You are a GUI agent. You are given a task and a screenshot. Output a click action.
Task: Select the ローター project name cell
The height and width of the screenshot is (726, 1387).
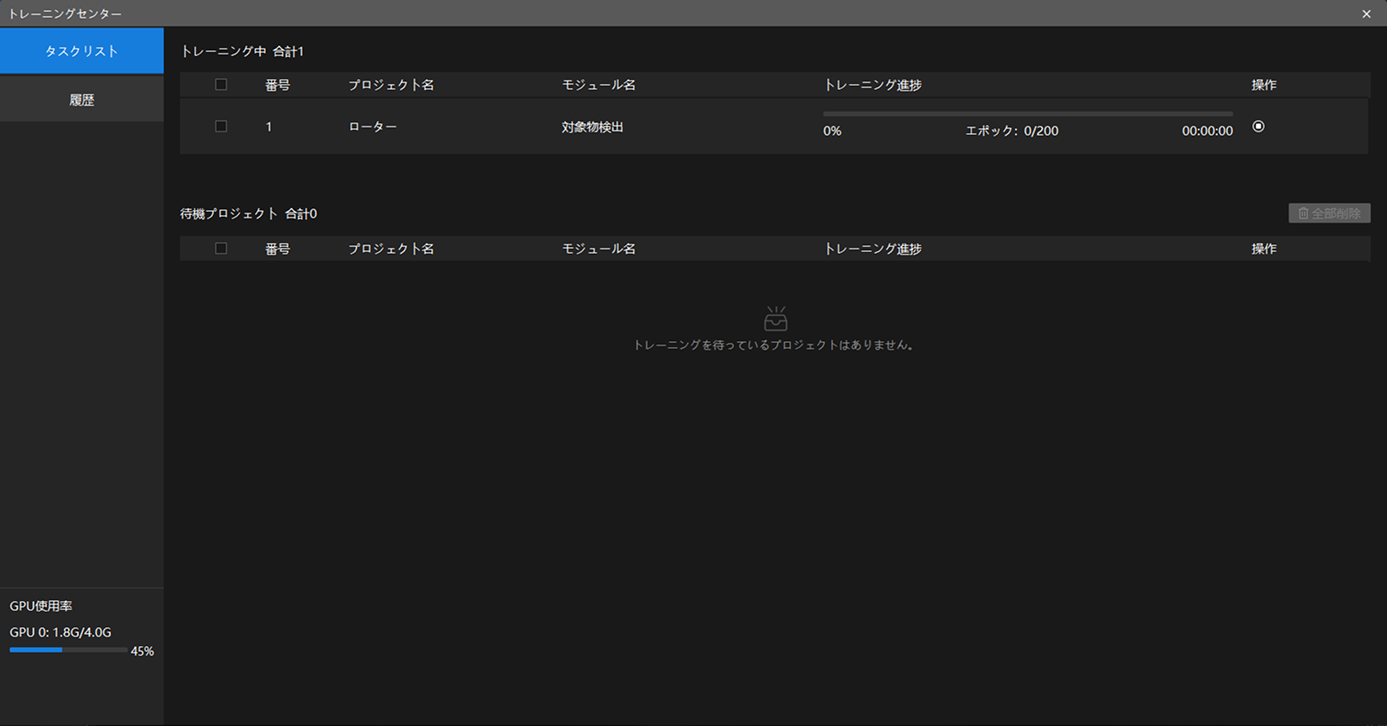pos(373,127)
